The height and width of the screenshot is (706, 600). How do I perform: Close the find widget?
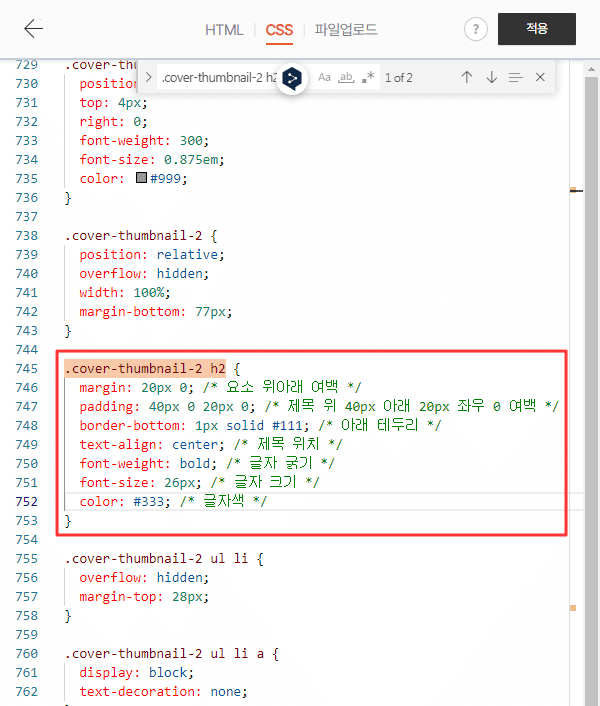point(540,77)
